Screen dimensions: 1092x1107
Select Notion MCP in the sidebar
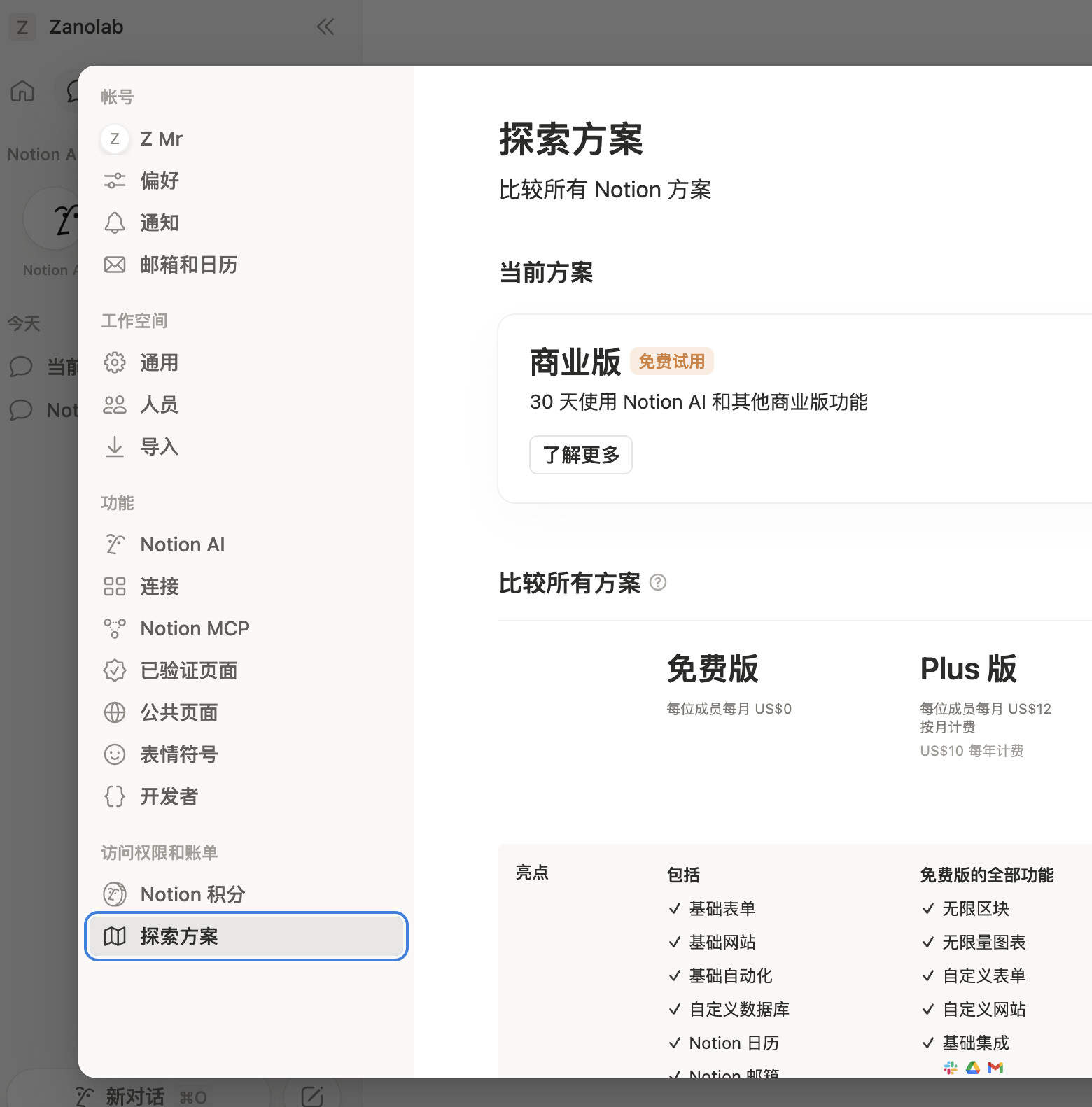click(246, 628)
